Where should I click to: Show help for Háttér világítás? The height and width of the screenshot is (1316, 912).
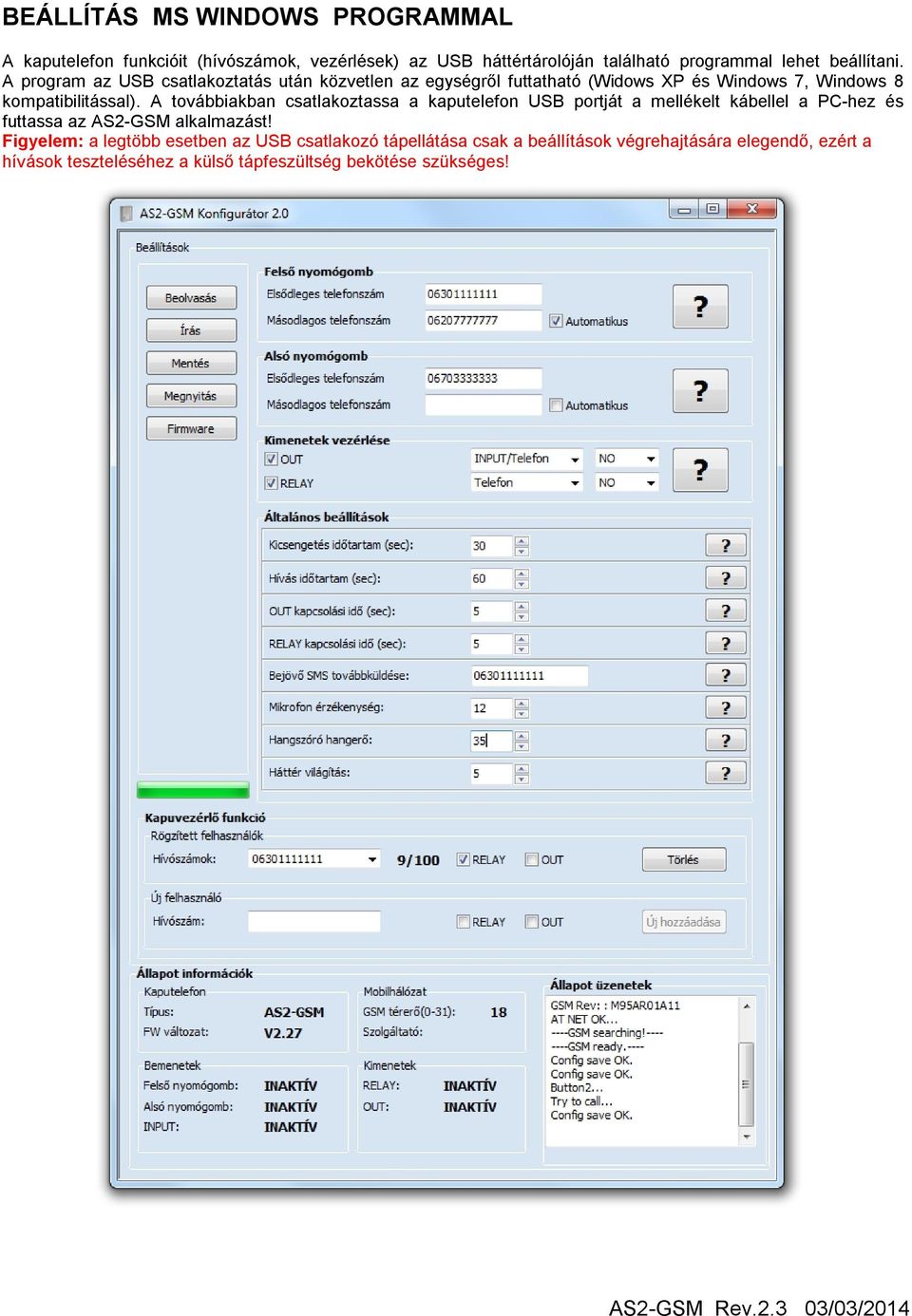pyautogui.click(x=726, y=773)
